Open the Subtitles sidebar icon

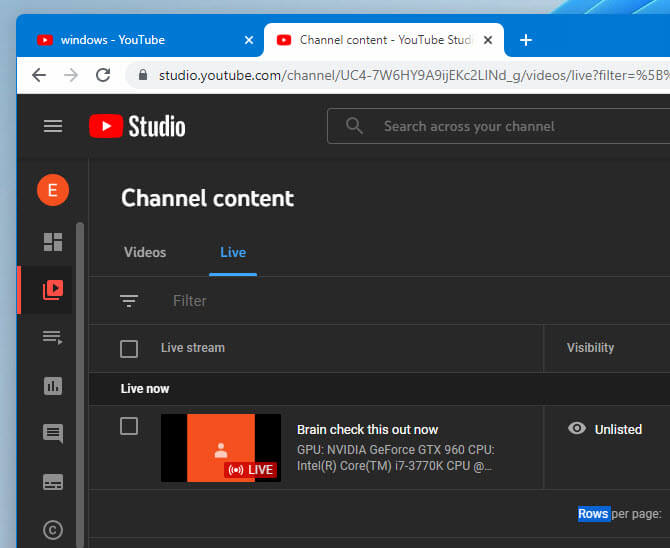(x=53, y=482)
